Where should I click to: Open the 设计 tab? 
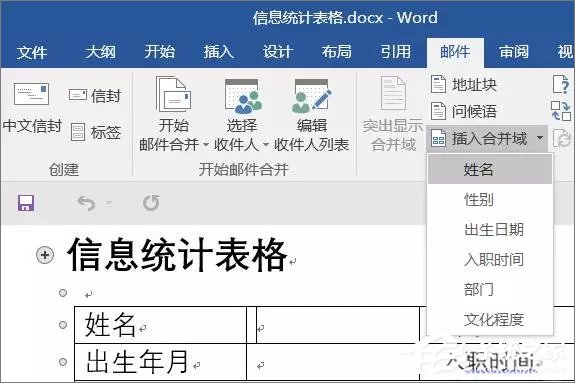tap(277, 51)
